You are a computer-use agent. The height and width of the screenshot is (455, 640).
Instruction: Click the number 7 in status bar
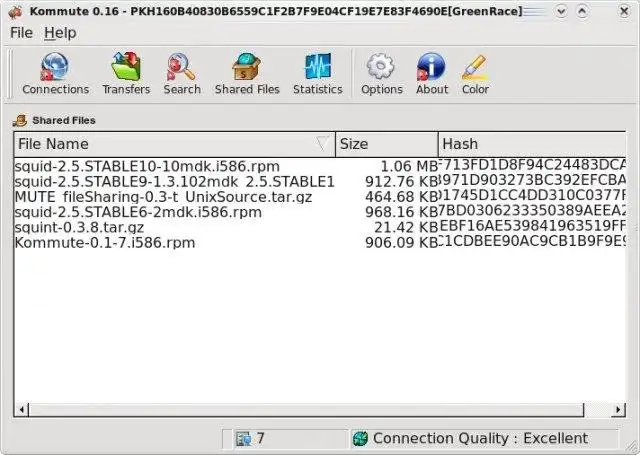(x=260, y=439)
